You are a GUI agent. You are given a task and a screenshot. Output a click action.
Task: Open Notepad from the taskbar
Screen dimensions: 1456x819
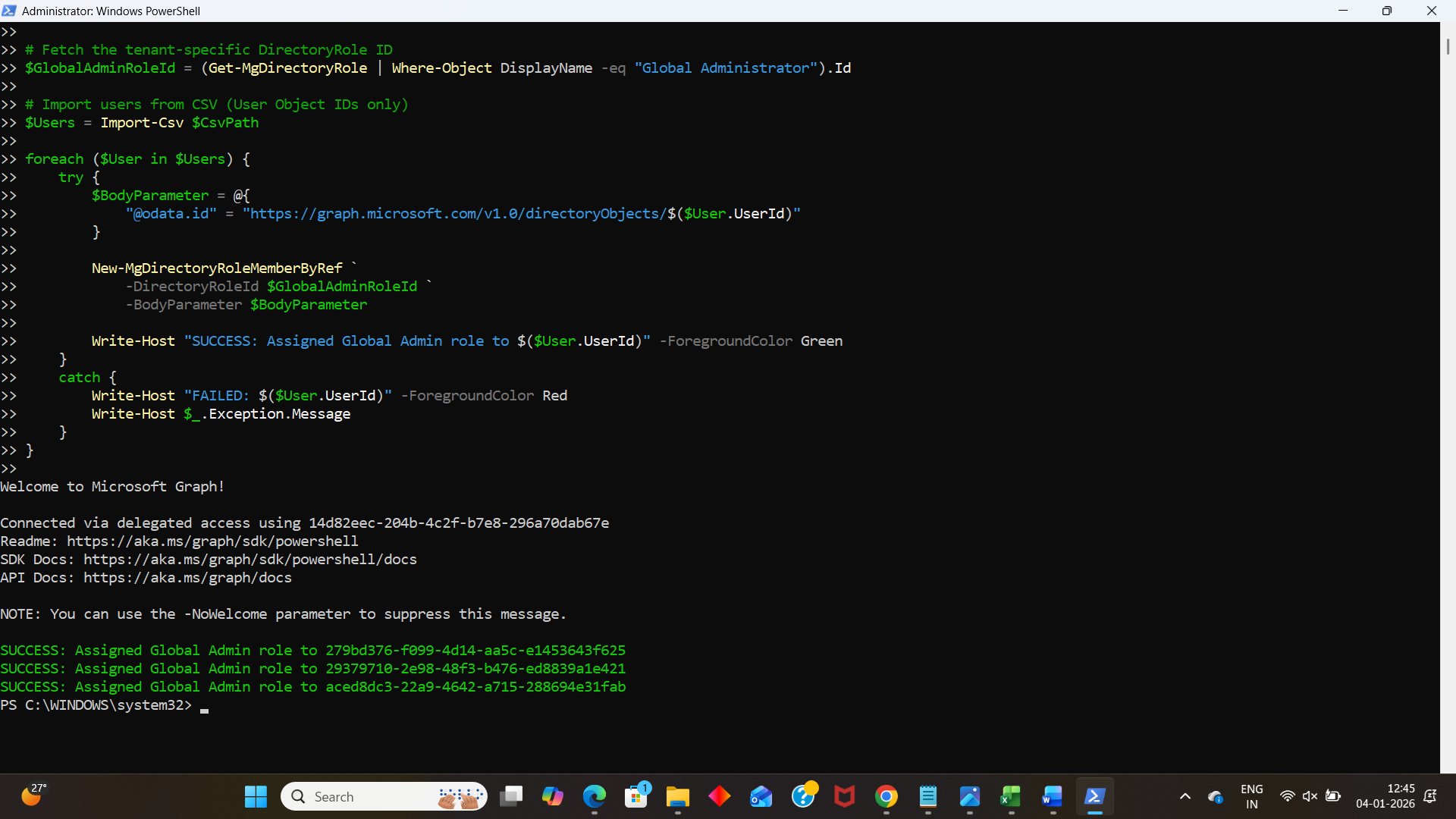coord(928,796)
